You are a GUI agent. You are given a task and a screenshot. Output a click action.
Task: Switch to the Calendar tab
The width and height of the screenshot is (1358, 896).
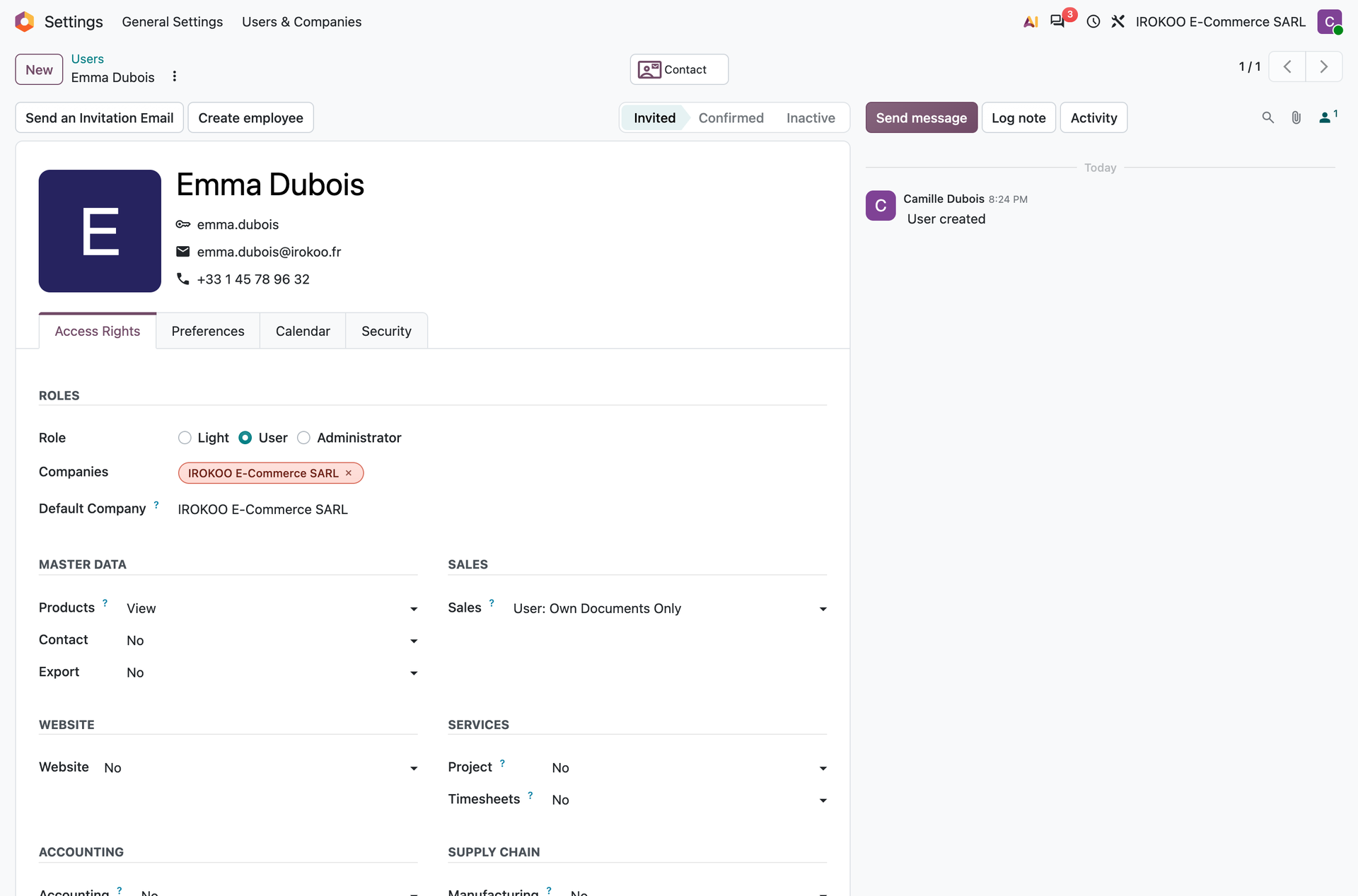303,331
